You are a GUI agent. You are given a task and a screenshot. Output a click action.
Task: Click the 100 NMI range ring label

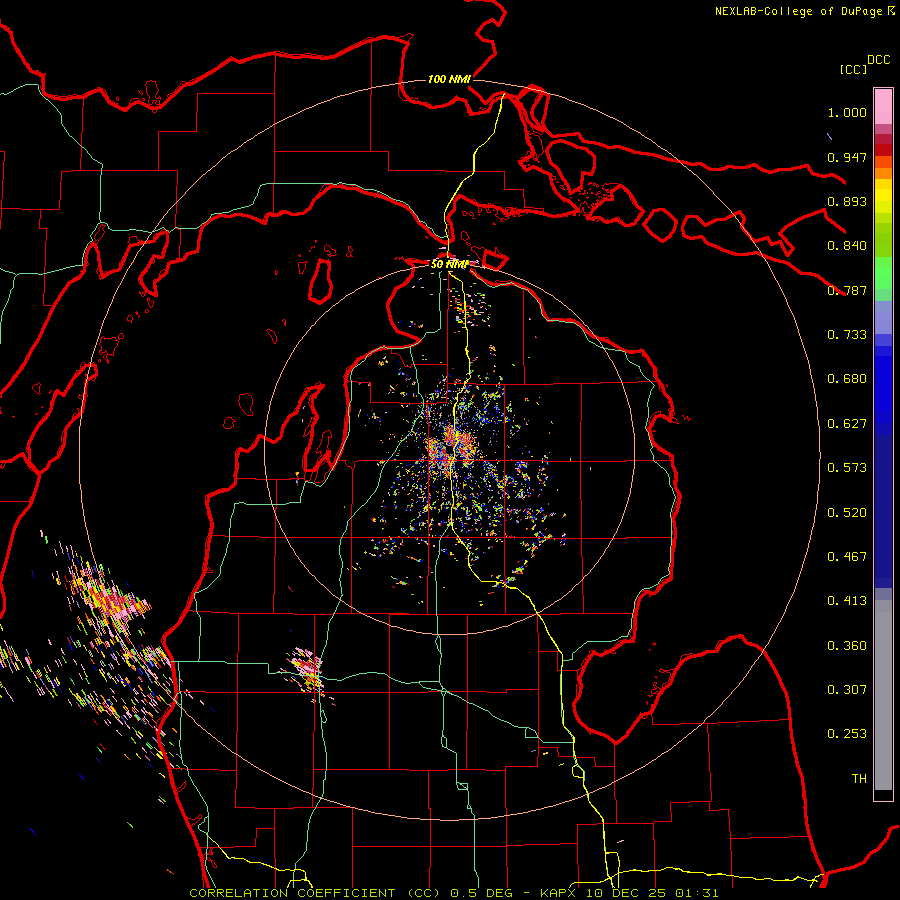449,79
